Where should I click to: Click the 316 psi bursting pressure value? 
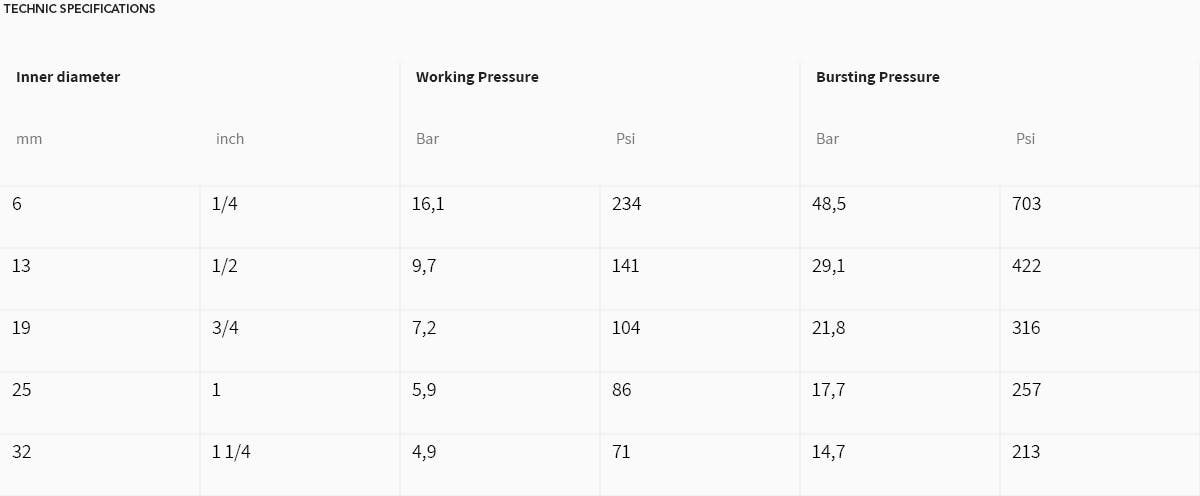(x=1026, y=328)
